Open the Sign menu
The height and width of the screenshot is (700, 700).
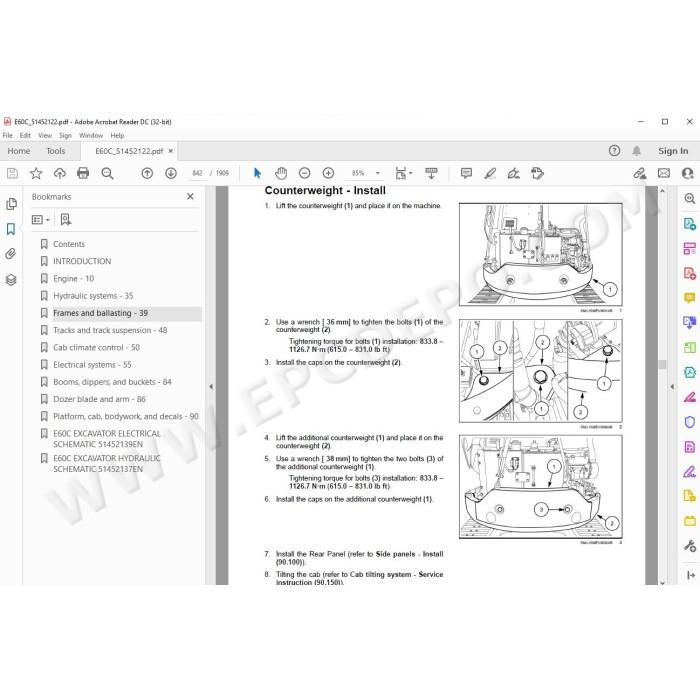(x=65, y=135)
